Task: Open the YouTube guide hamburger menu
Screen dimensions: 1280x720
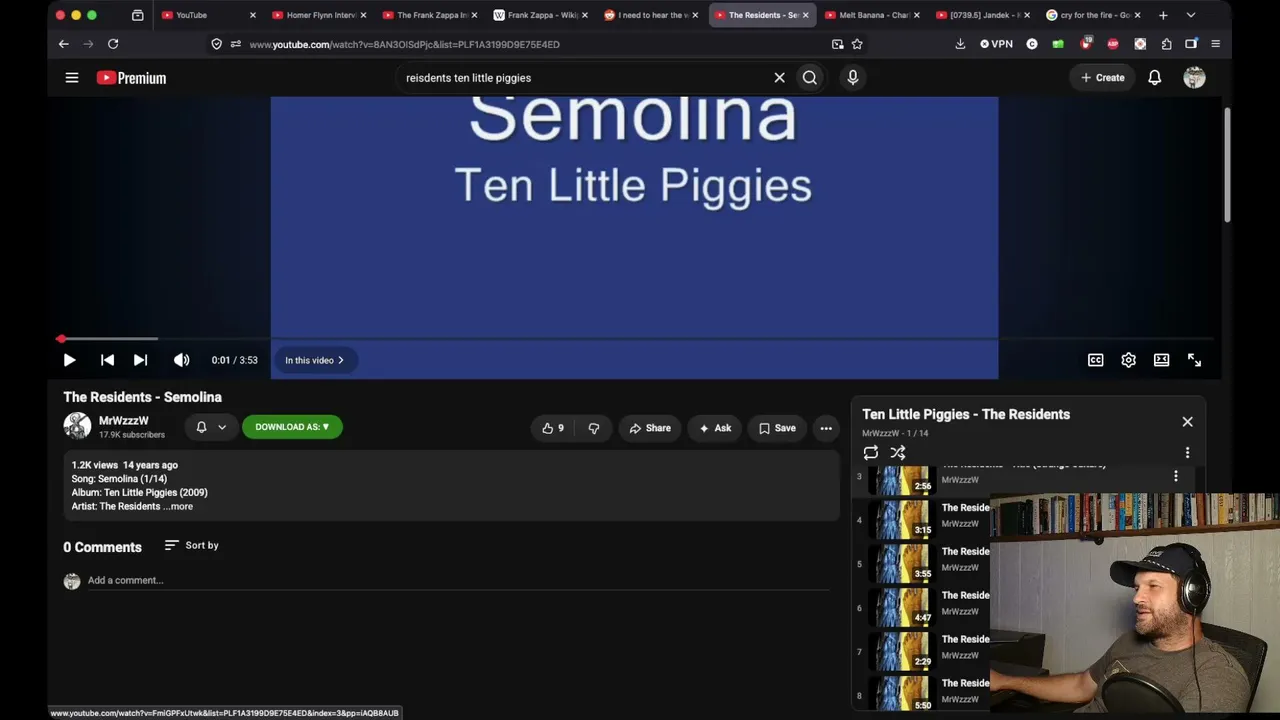Action: click(72, 78)
